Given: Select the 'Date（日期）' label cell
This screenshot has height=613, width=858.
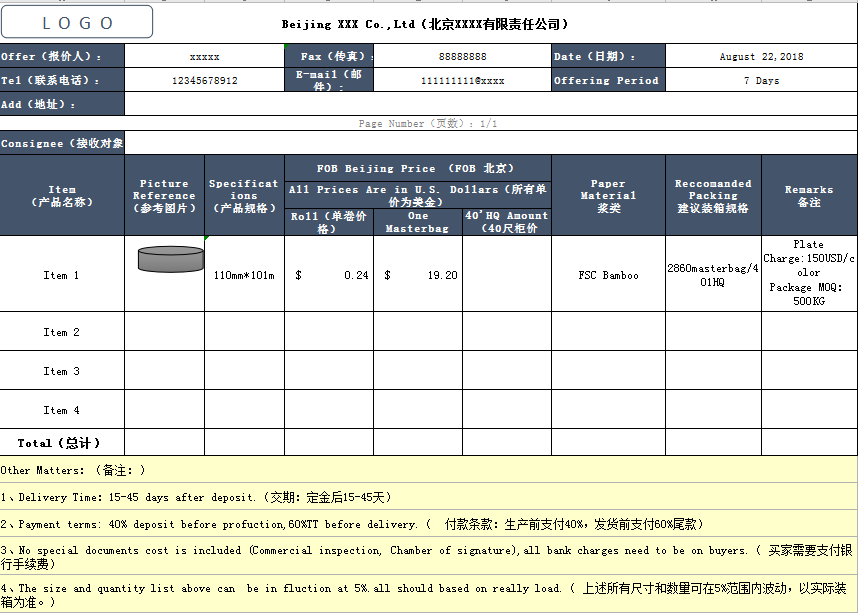Looking at the screenshot, I should [608, 56].
